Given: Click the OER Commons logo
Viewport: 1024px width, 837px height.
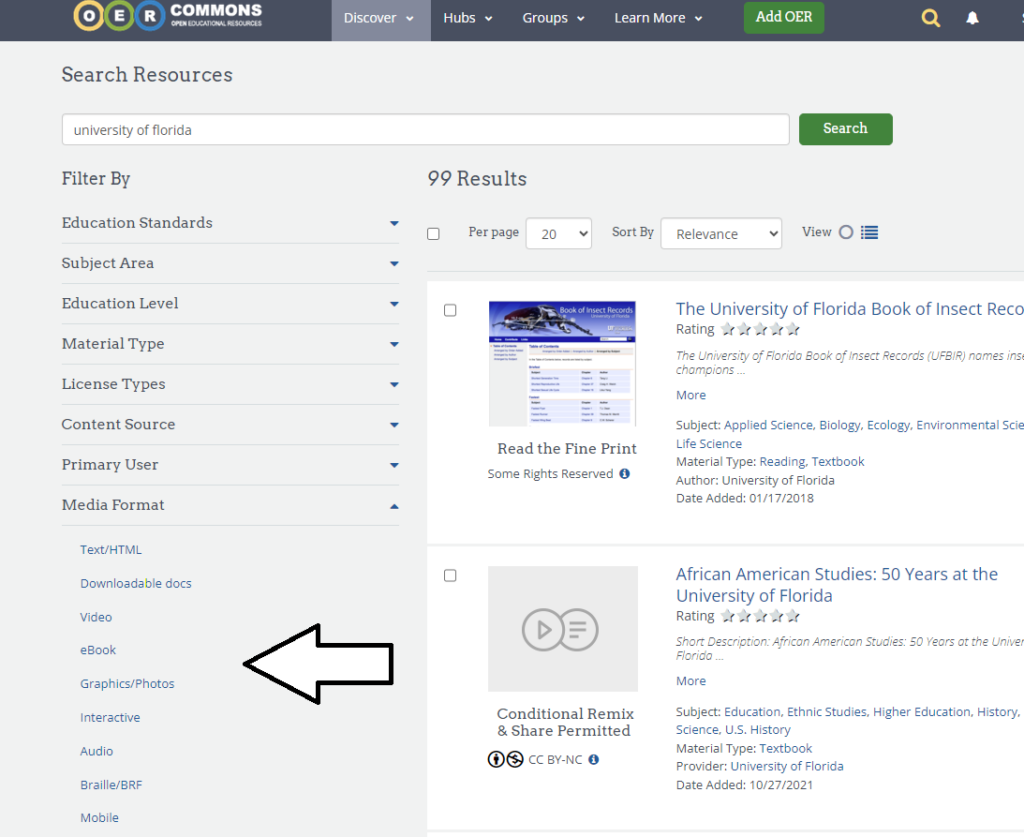Looking at the screenshot, I should (168, 16).
